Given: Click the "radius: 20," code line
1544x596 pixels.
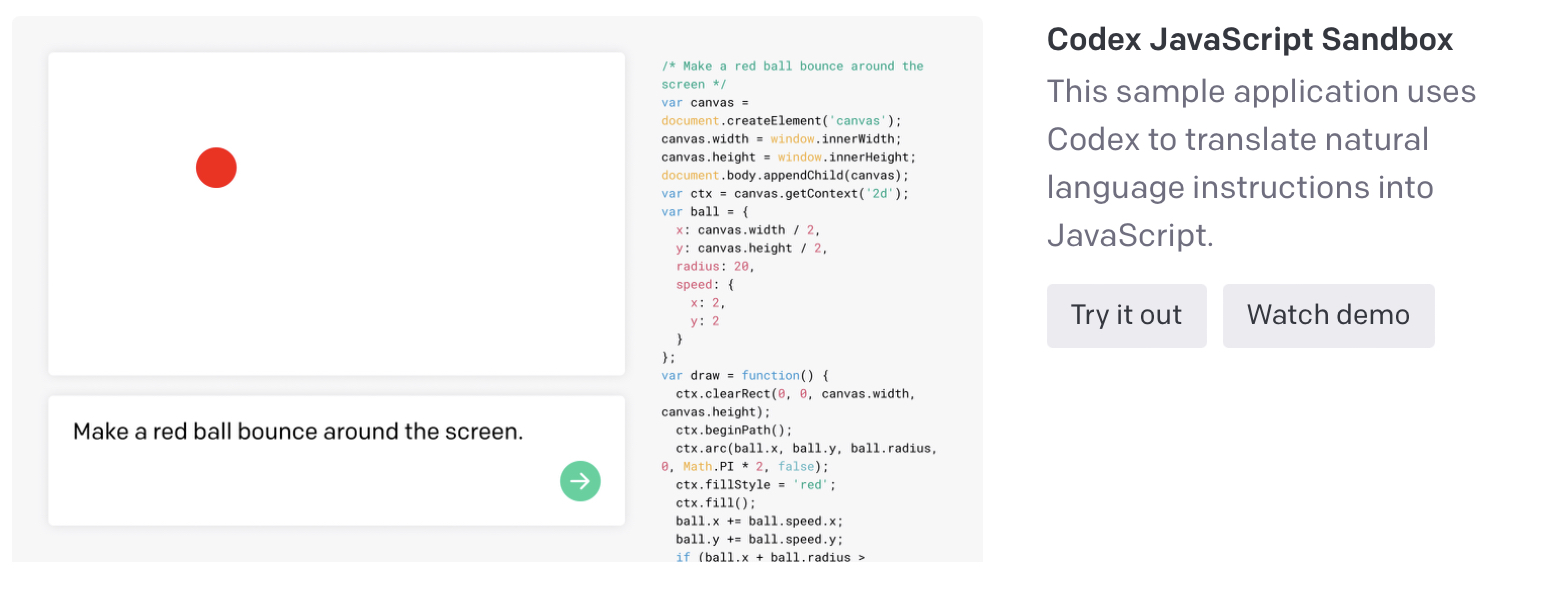Looking at the screenshot, I should [x=716, y=266].
